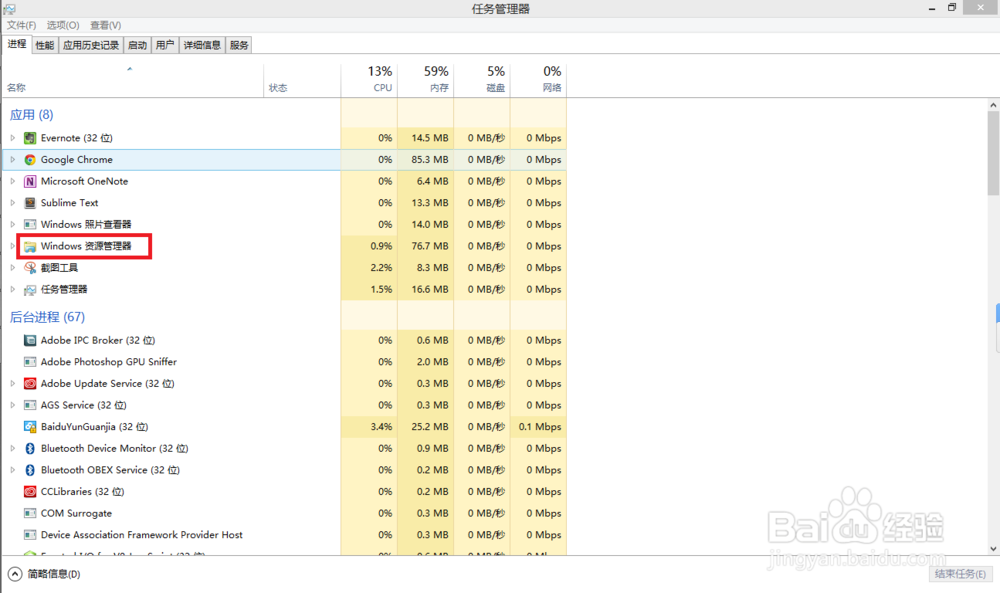The height and width of the screenshot is (593, 1000).
Task: Click the 0.1 Mbps network value
Action: (x=540, y=427)
